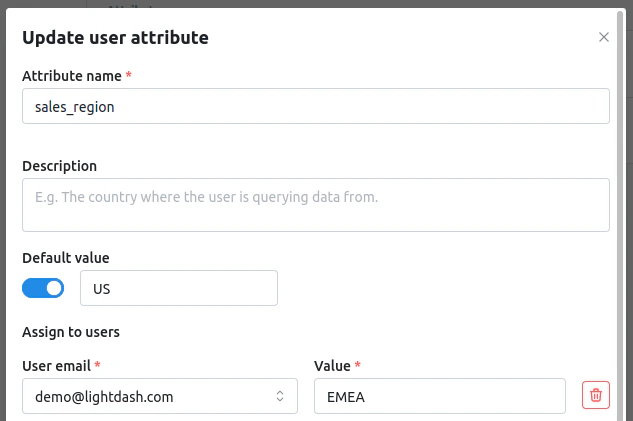Click the red asterisk beside User email

(x=98, y=366)
